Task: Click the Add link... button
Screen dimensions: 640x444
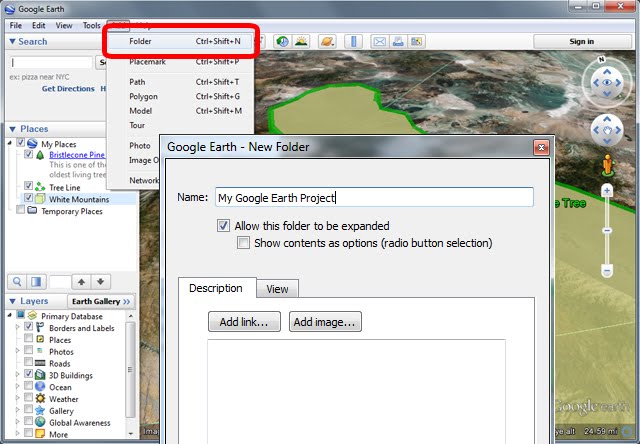Action: point(244,322)
